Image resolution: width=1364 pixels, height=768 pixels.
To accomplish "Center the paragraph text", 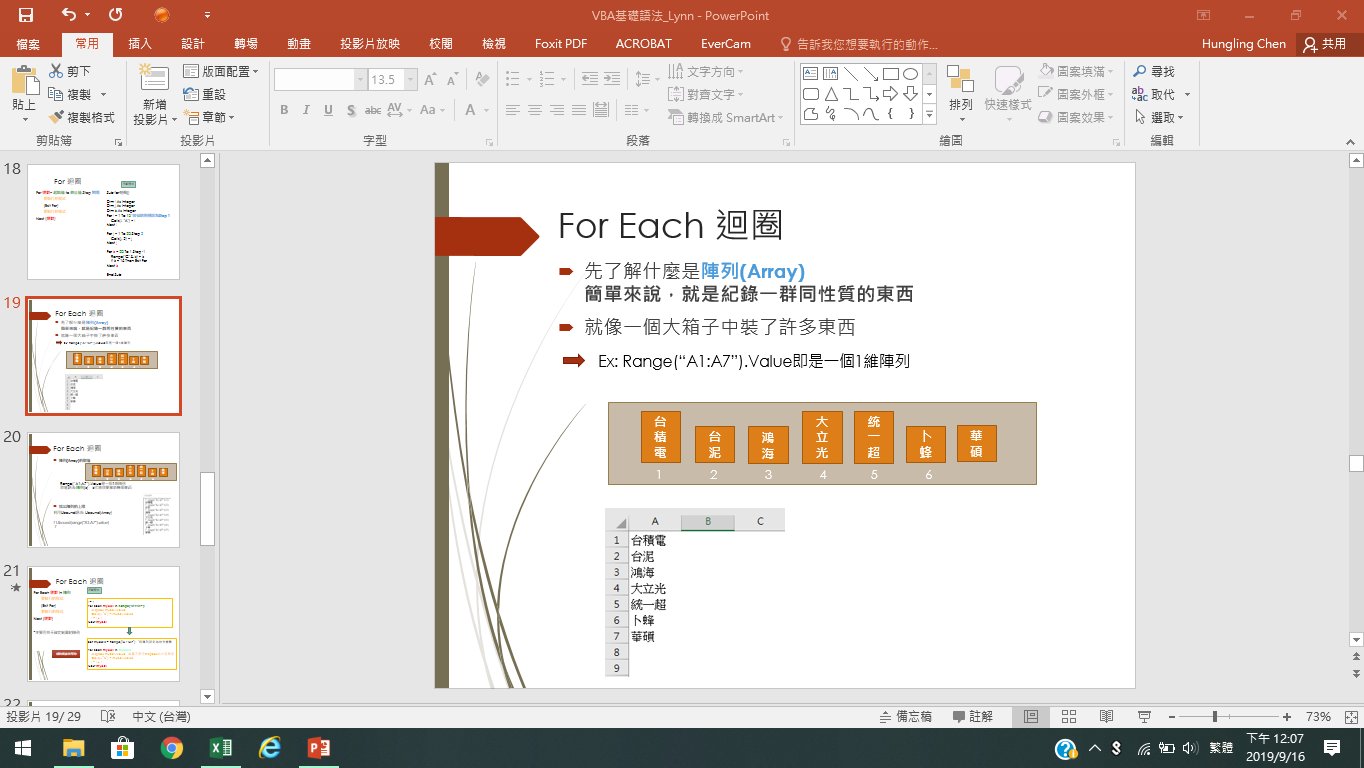I will coord(536,110).
